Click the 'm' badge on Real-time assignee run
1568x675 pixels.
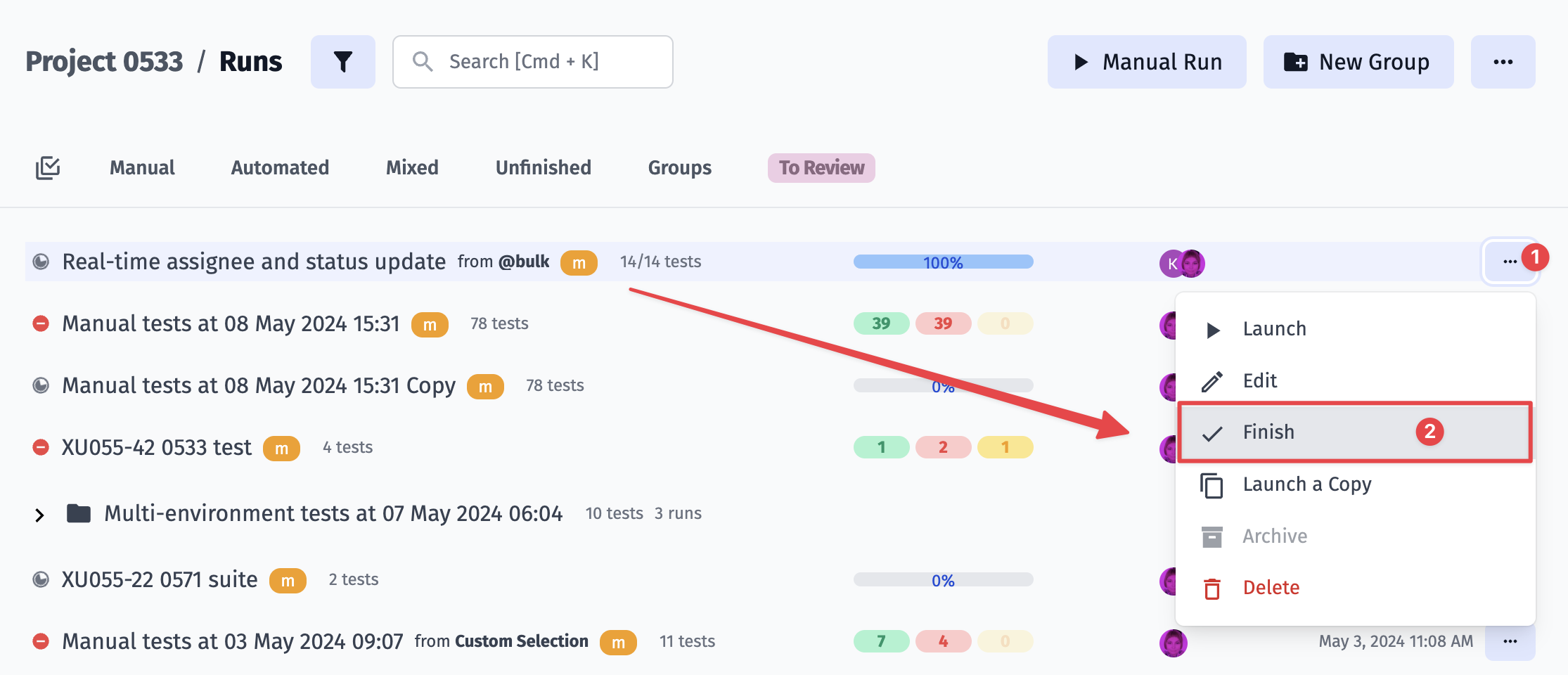click(579, 262)
